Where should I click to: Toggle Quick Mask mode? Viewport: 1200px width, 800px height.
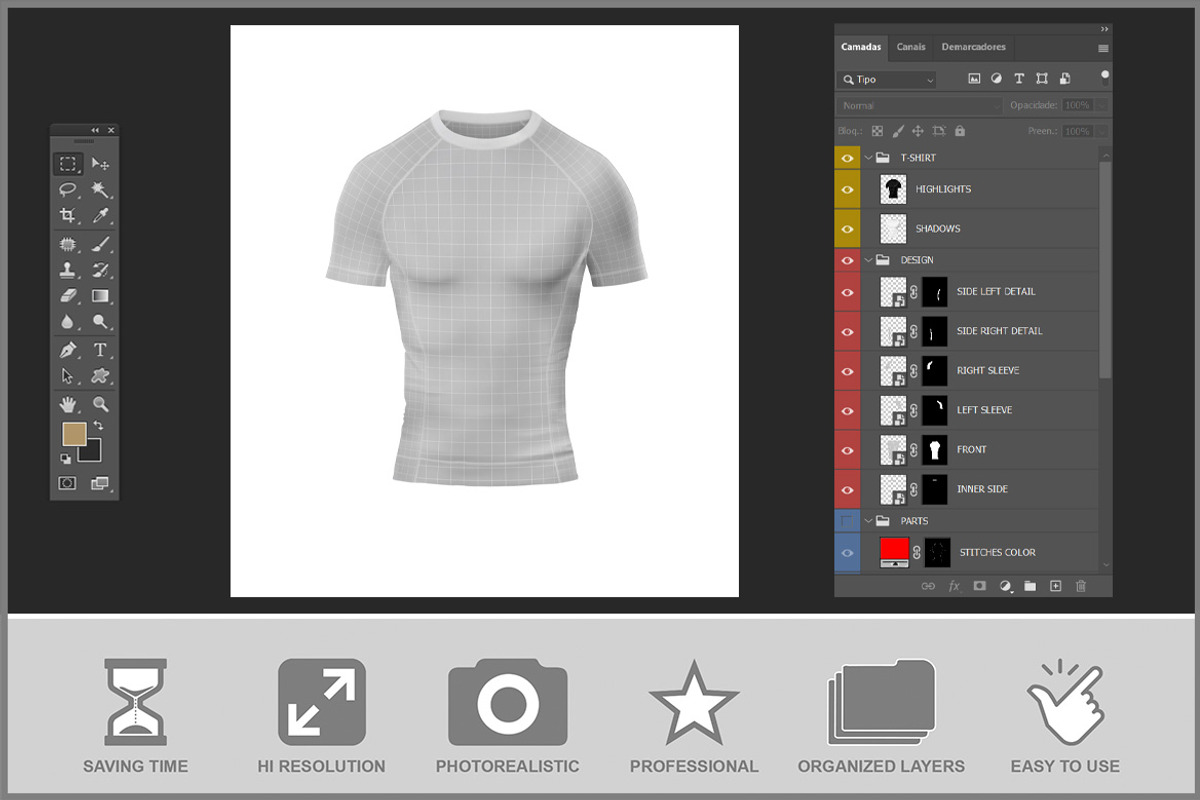(67, 483)
